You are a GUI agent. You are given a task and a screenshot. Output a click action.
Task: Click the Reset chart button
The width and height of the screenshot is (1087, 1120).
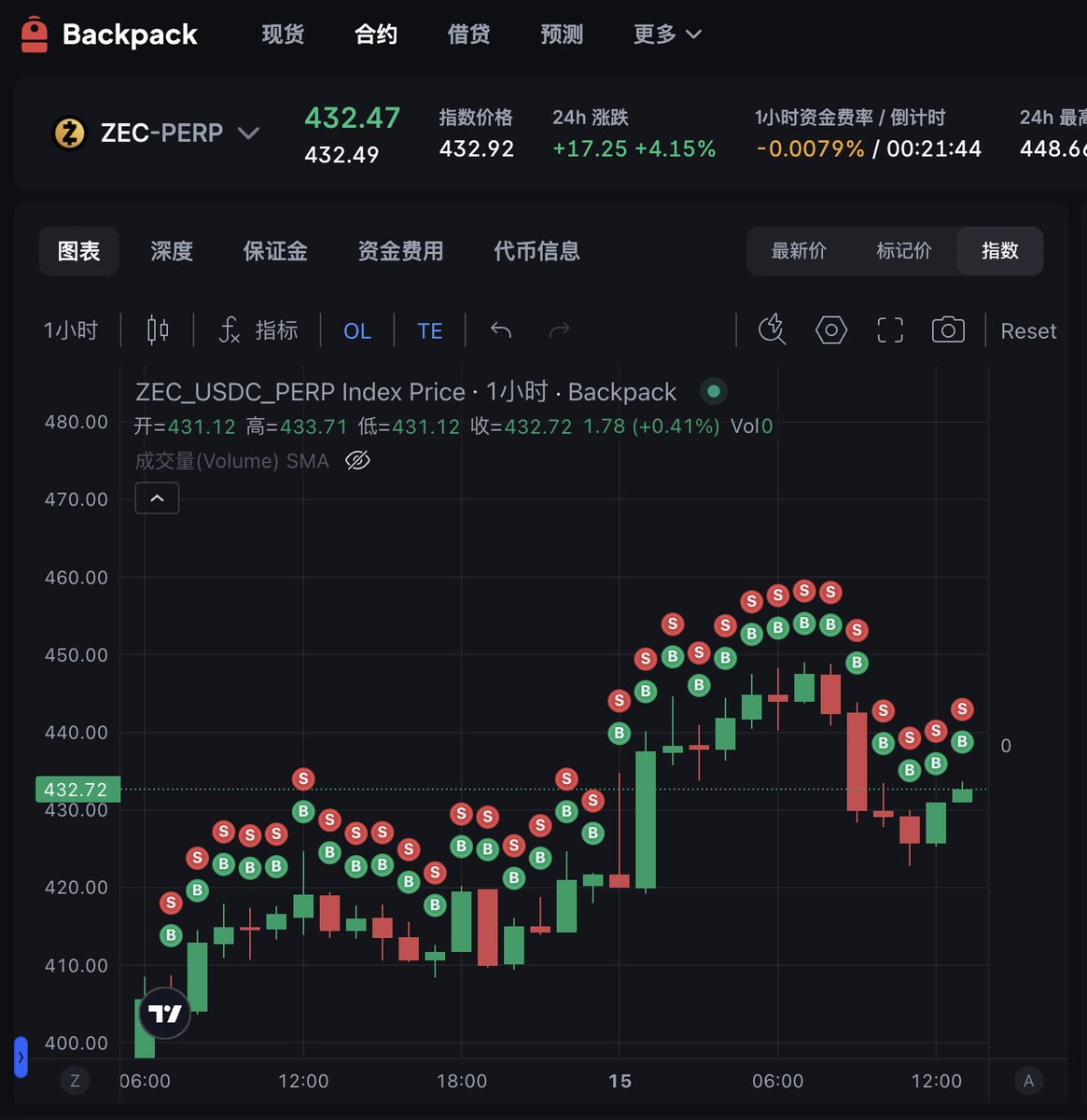coord(1028,331)
